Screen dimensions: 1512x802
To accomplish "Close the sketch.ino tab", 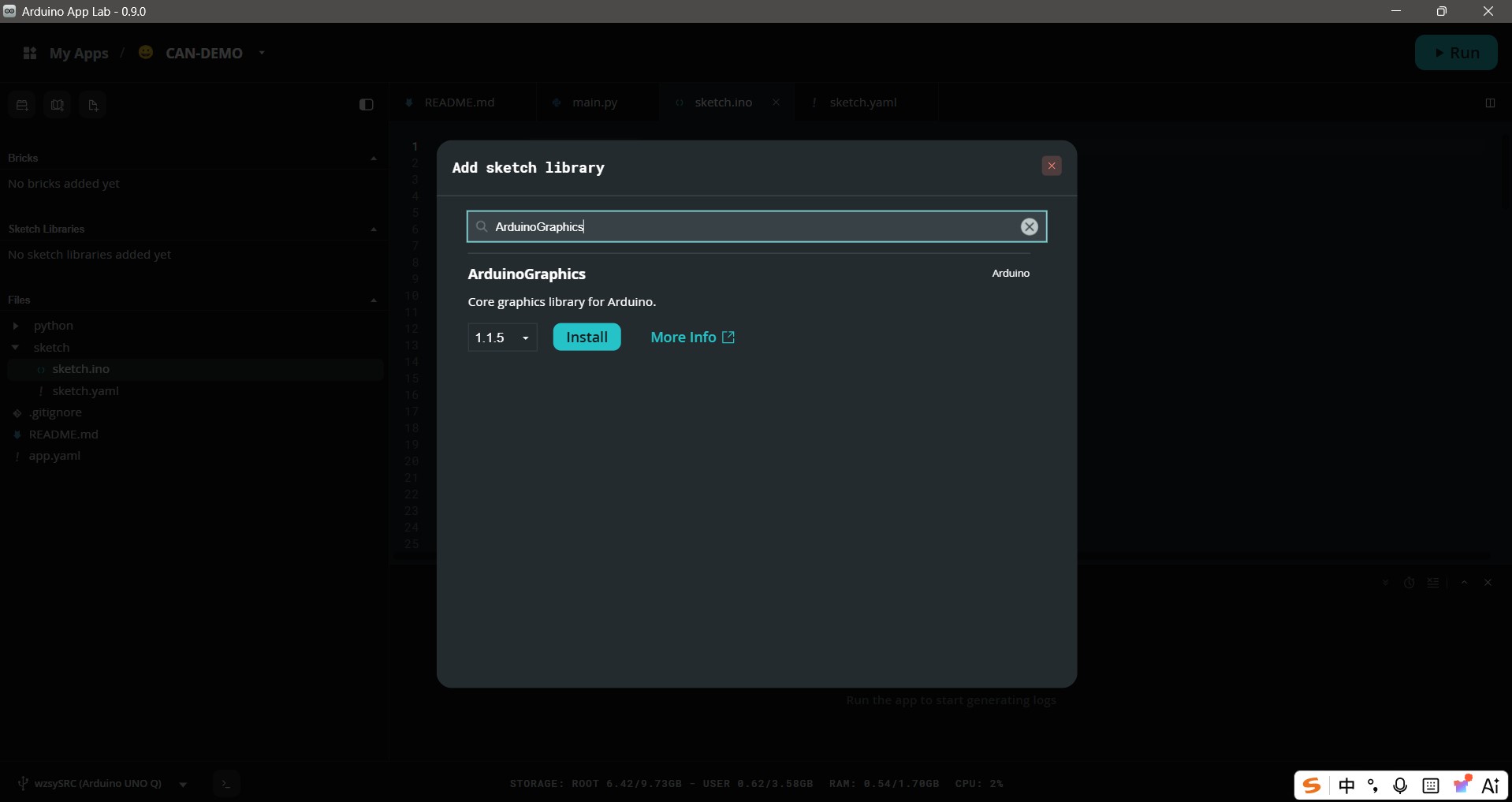I will point(776,103).
